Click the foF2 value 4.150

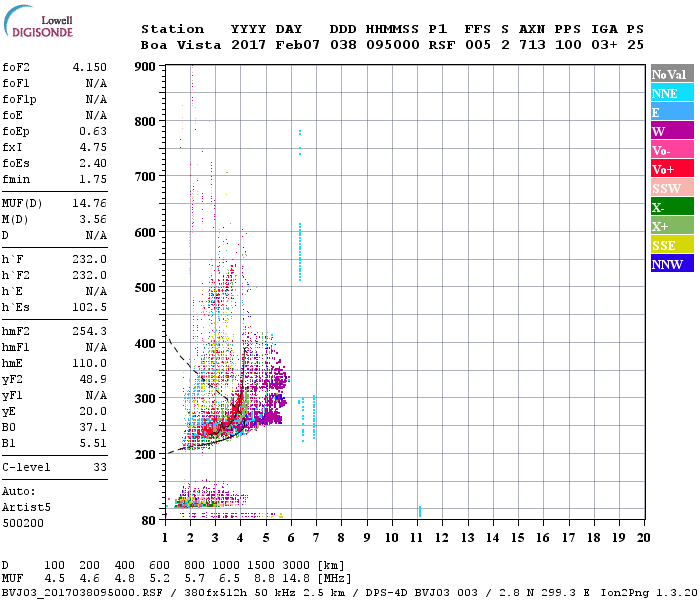(x=89, y=67)
